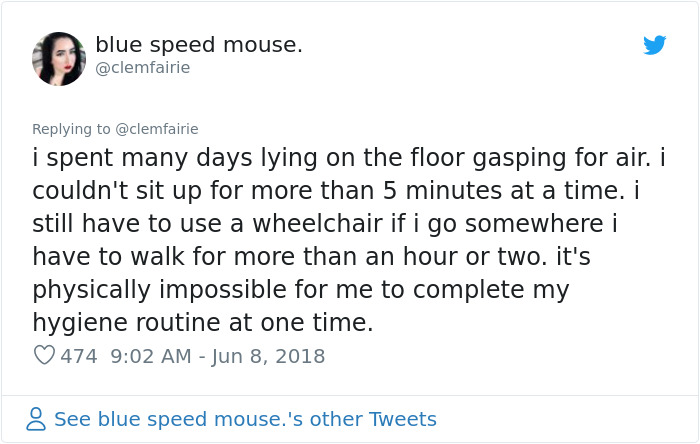
Task: Click the 474 likes count
Action: point(79,355)
